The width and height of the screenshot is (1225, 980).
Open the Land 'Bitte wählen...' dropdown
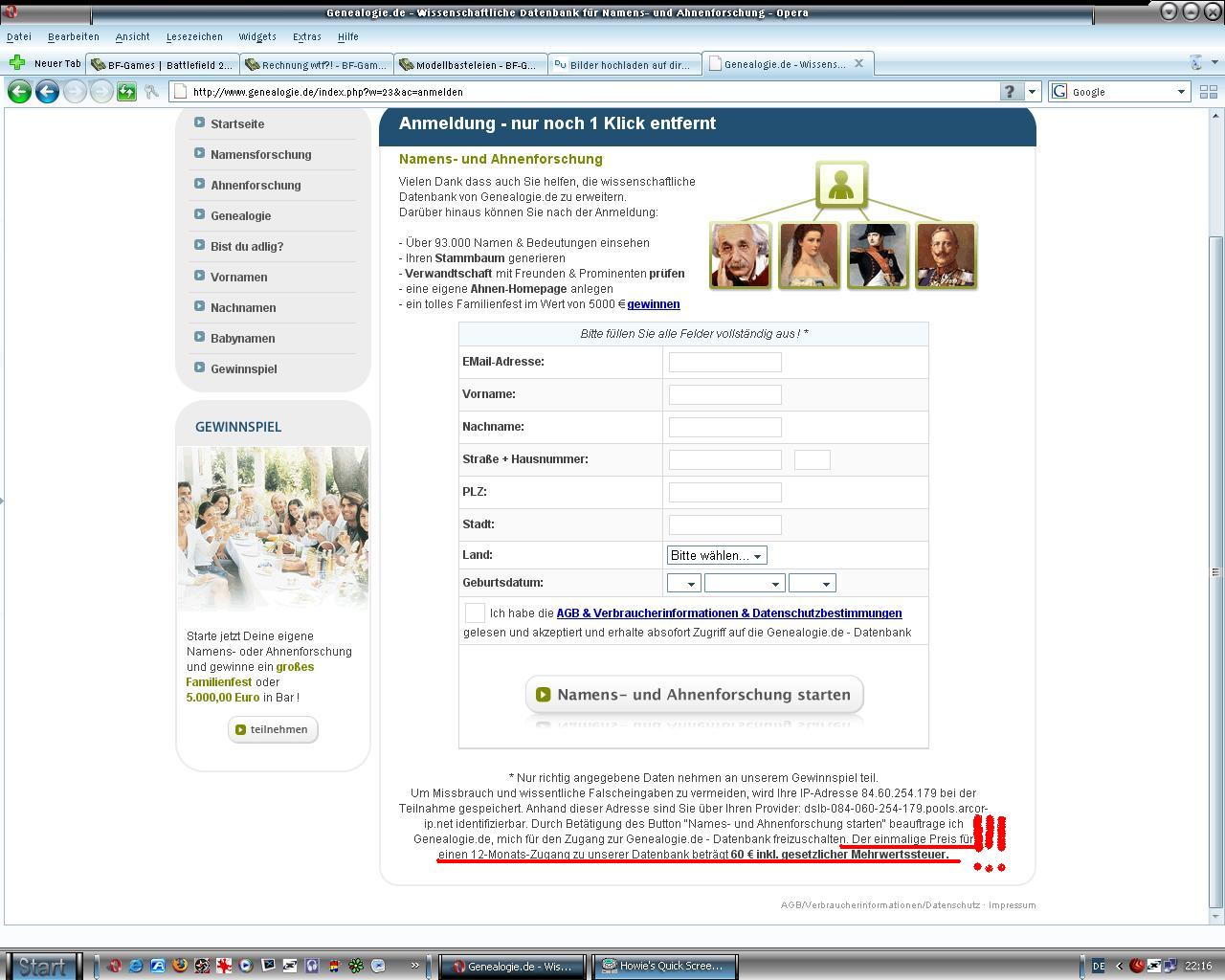coord(717,555)
